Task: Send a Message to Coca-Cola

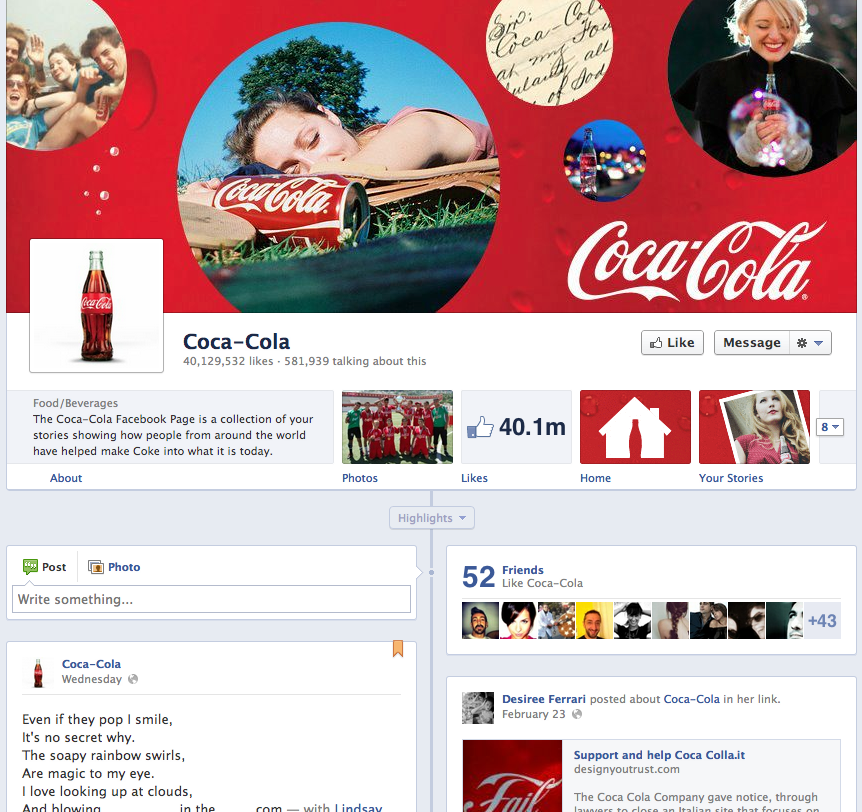Action: 752,343
